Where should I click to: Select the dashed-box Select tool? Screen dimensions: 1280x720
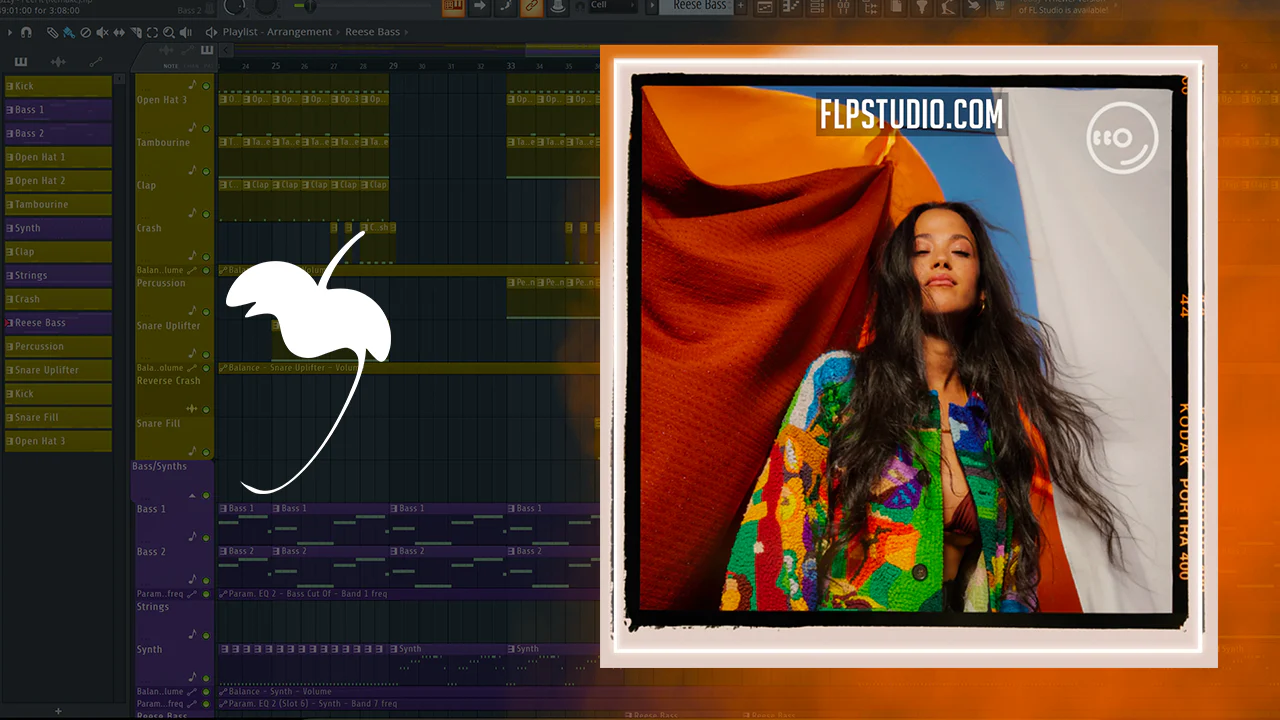(x=152, y=32)
